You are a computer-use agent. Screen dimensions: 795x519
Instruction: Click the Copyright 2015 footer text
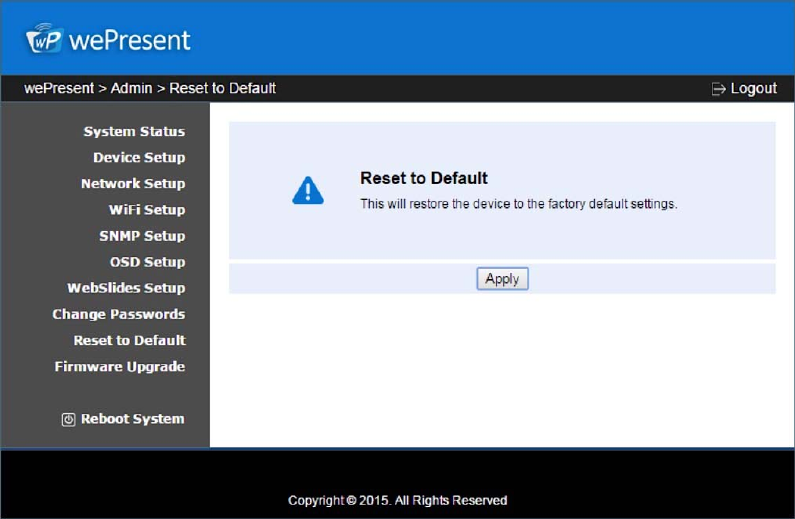pyautogui.click(x=398, y=500)
